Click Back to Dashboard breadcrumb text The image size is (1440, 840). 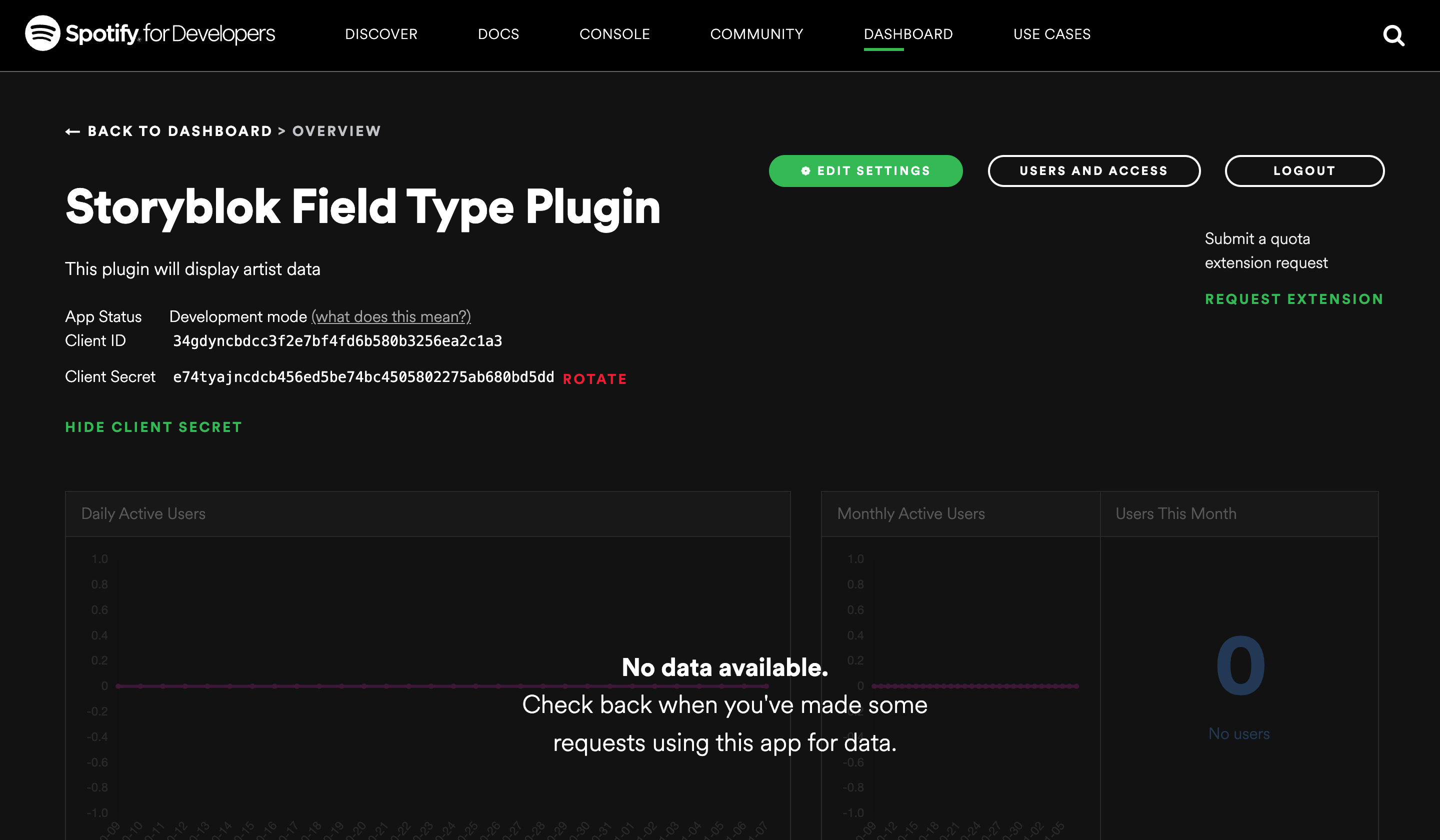pyautogui.click(x=180, y=131)
